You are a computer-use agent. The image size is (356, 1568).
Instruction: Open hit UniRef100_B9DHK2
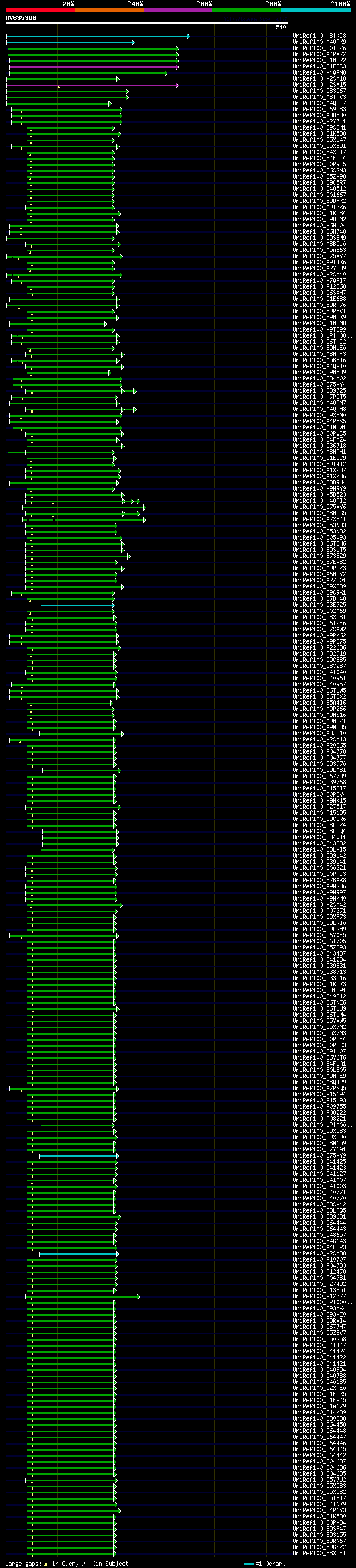pos(319,201)
